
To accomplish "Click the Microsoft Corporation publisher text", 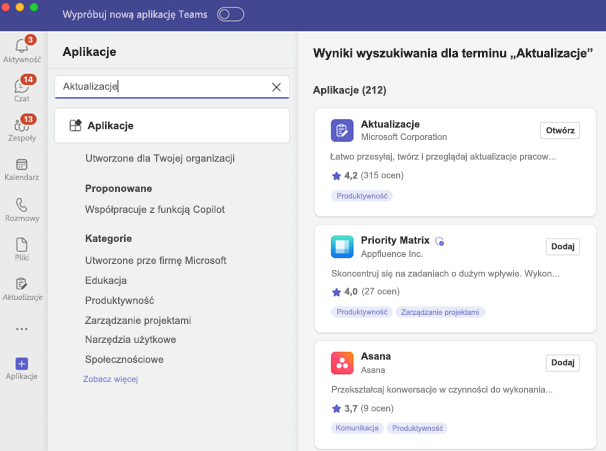I will (404, 137).
